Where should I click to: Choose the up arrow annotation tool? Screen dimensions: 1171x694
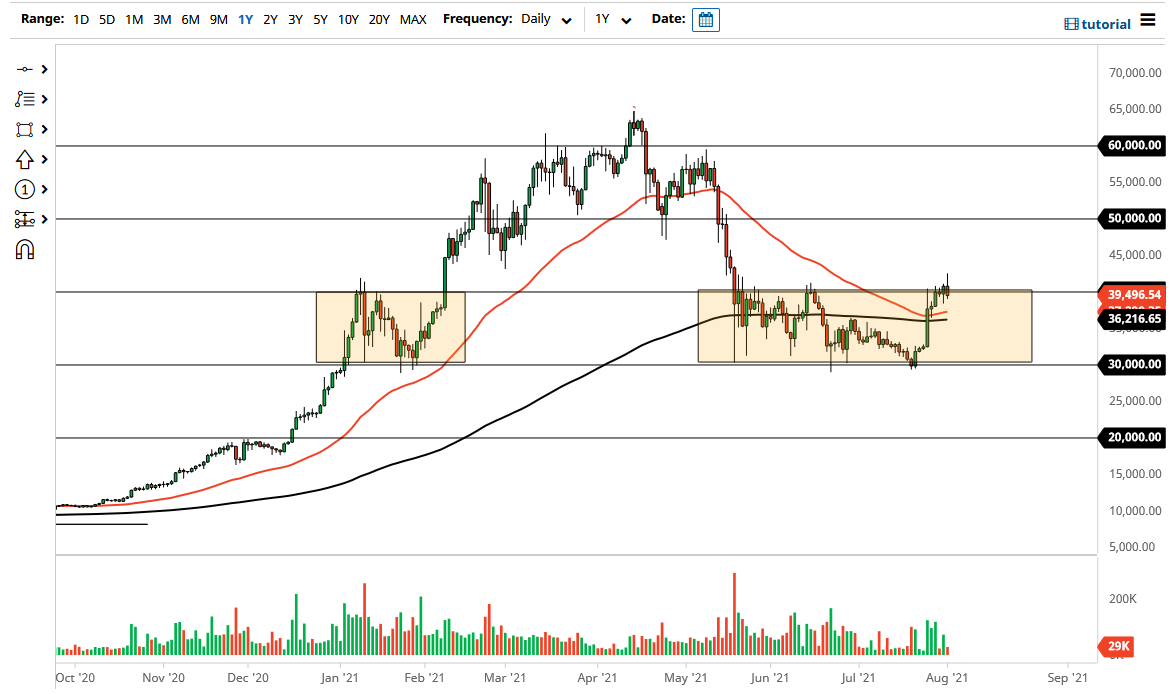coord(25,160)
